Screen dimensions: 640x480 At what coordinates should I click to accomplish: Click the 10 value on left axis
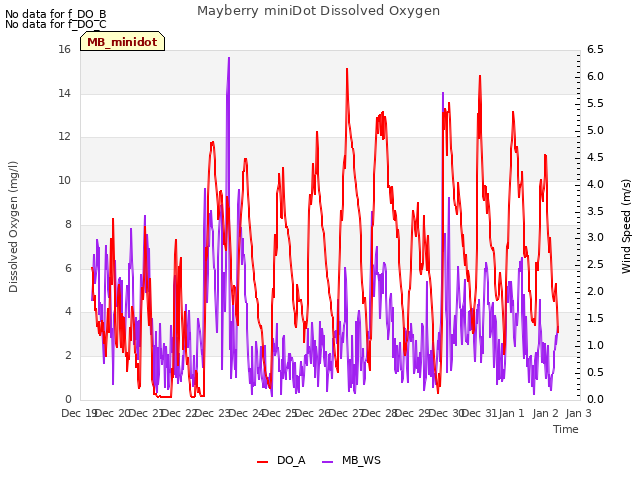[64, 180]
